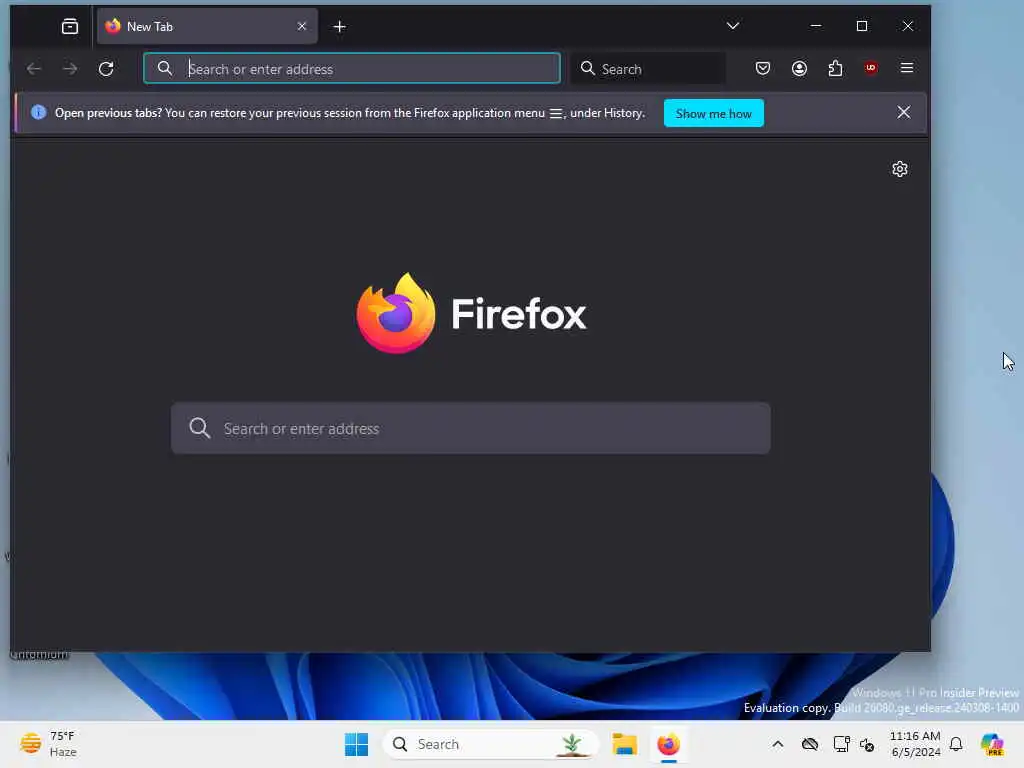Launch Copilot preview from taskbar
The width and height of the screenshot is (1024, 768).
point(992,744)
